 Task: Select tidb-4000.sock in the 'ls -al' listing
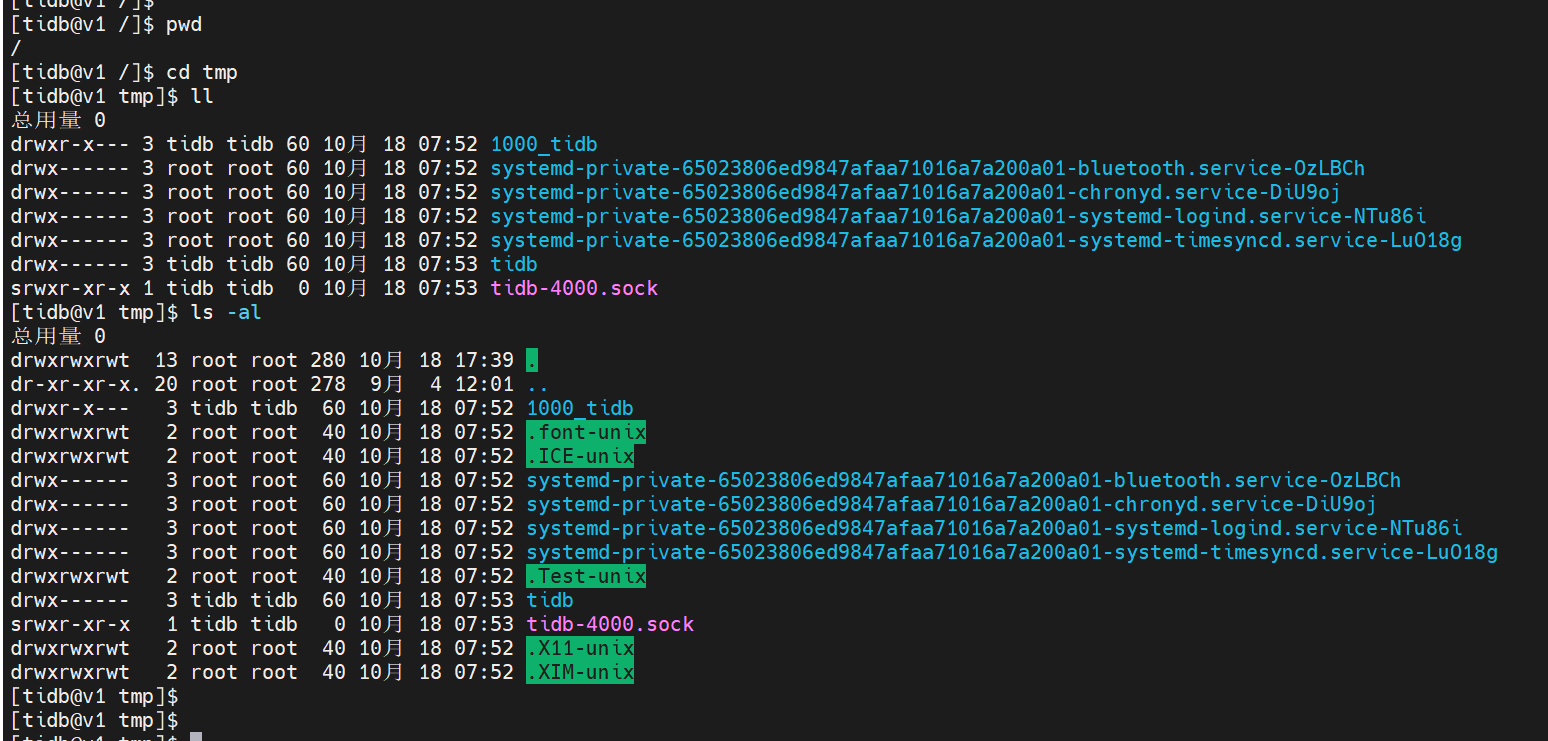[610, 624]
